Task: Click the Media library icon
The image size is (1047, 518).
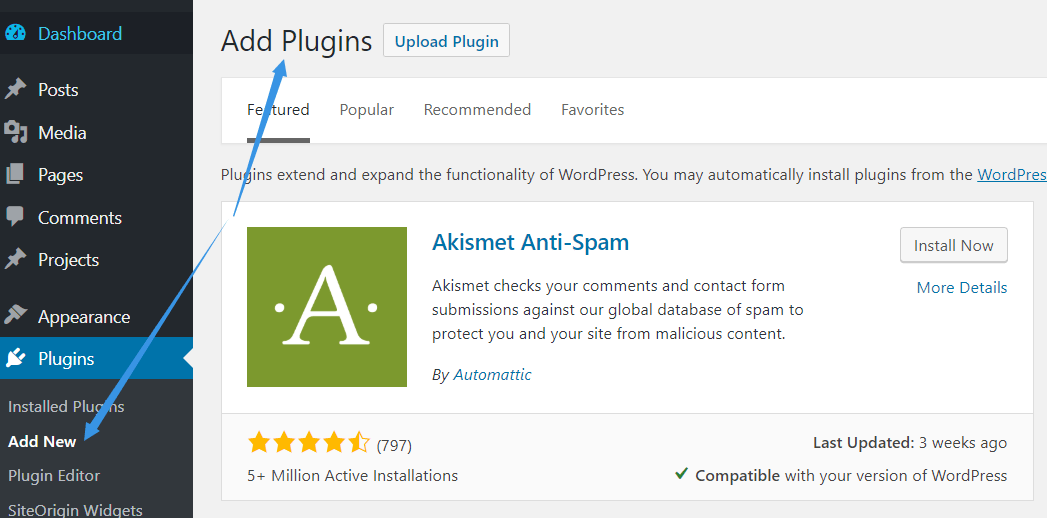Action: pos(15,132)
